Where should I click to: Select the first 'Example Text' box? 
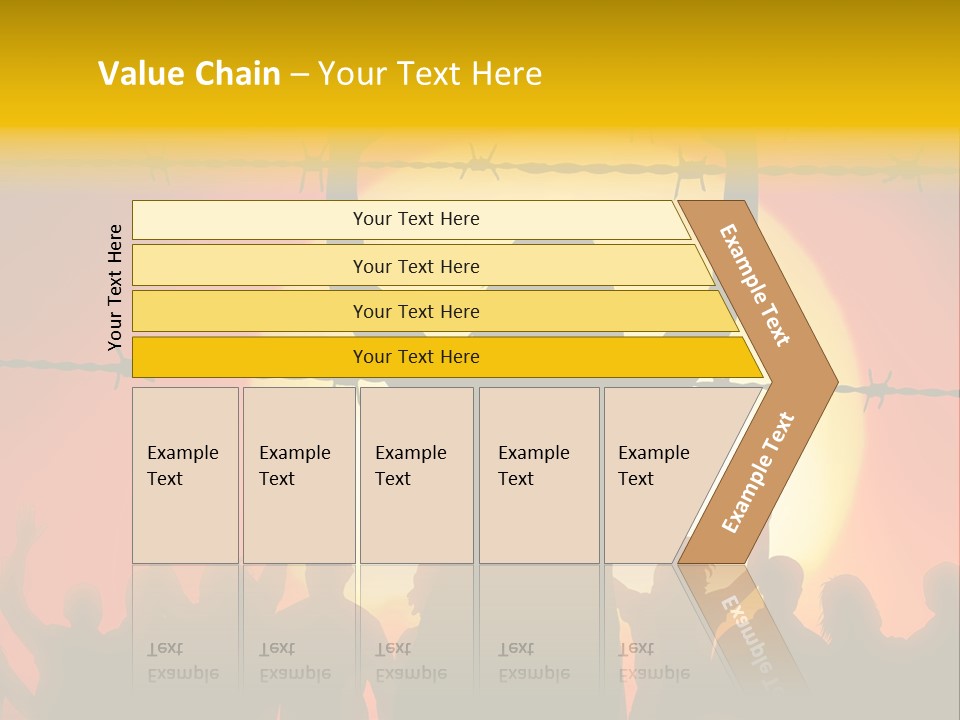pos(186,475)
